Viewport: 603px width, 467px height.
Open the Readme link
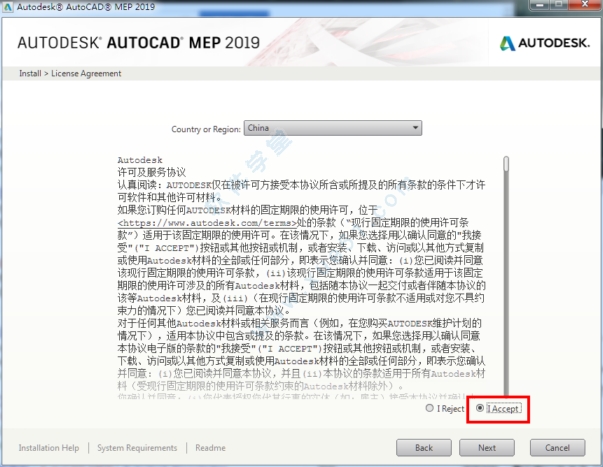210,448
